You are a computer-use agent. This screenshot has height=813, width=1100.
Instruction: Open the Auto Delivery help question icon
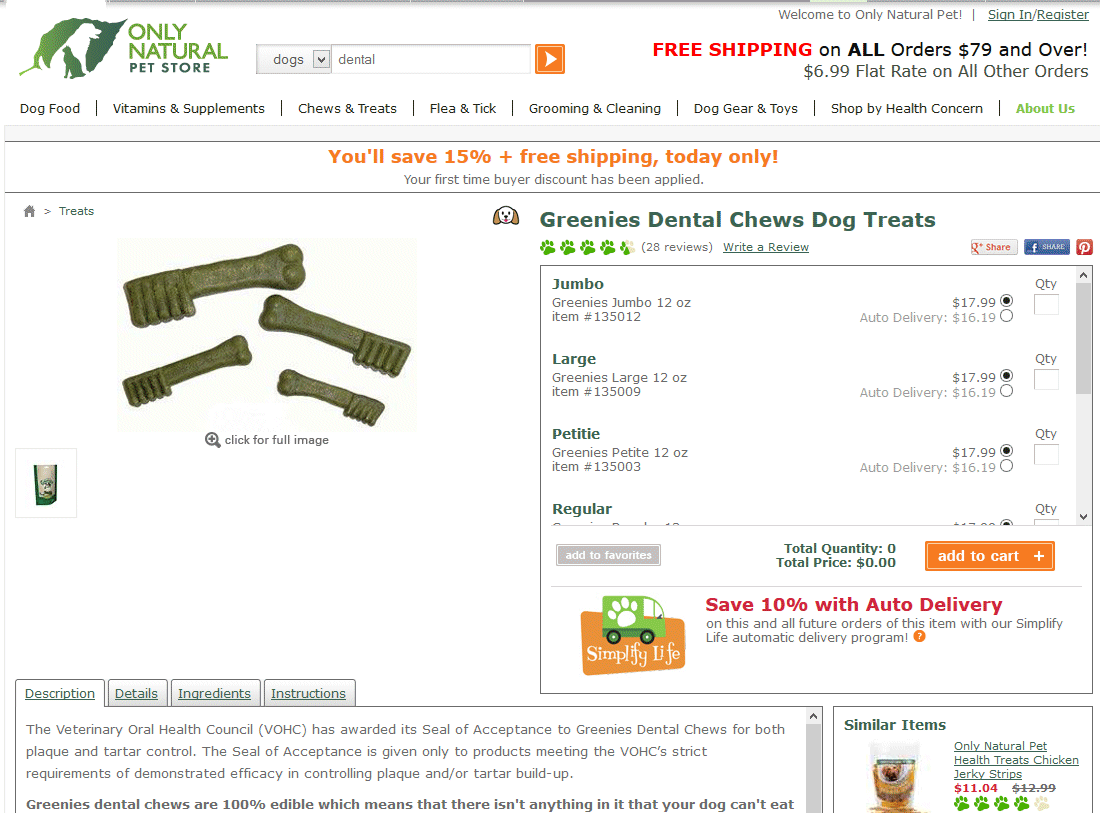(919, 636)
